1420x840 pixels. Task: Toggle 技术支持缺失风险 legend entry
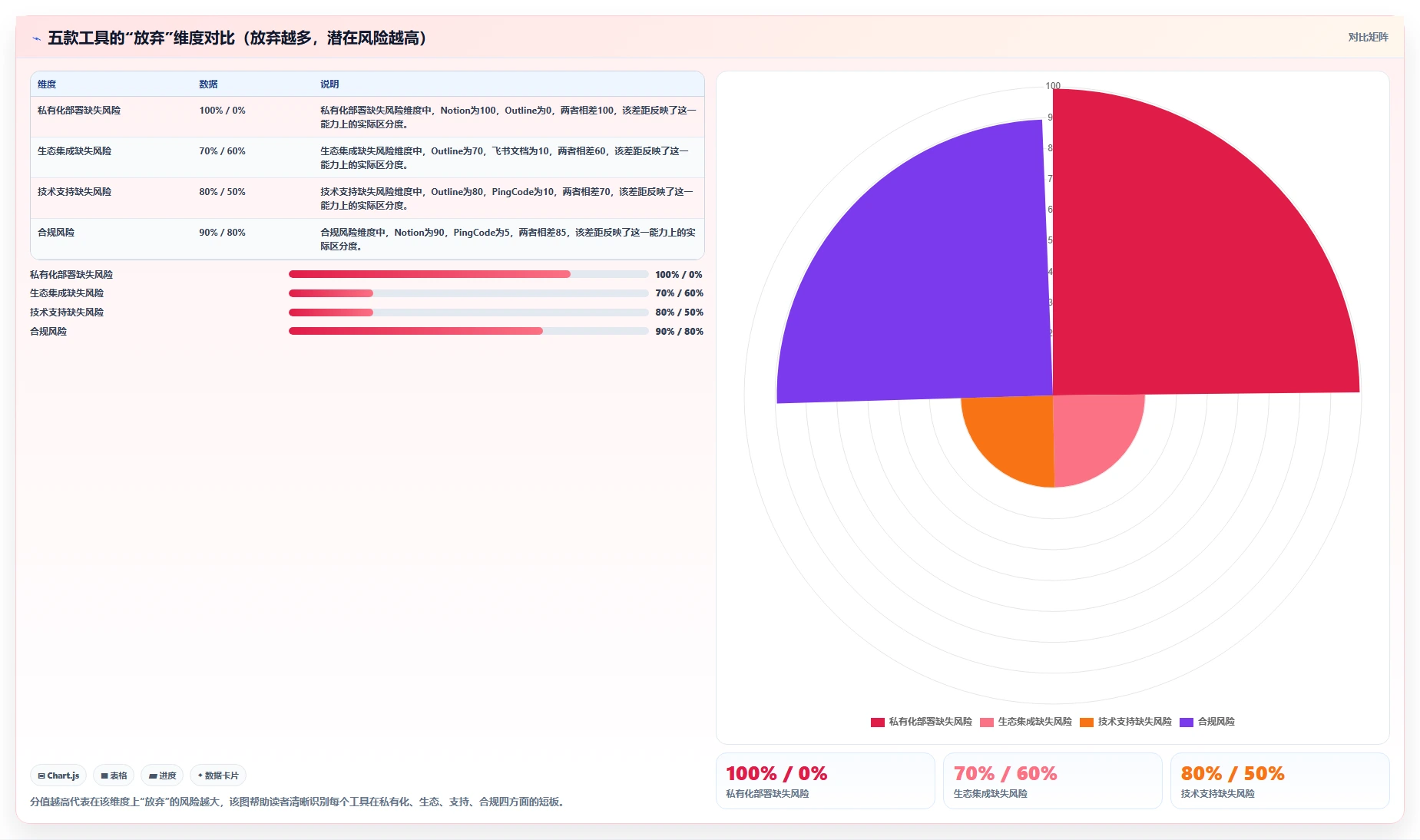[1126, 722]
